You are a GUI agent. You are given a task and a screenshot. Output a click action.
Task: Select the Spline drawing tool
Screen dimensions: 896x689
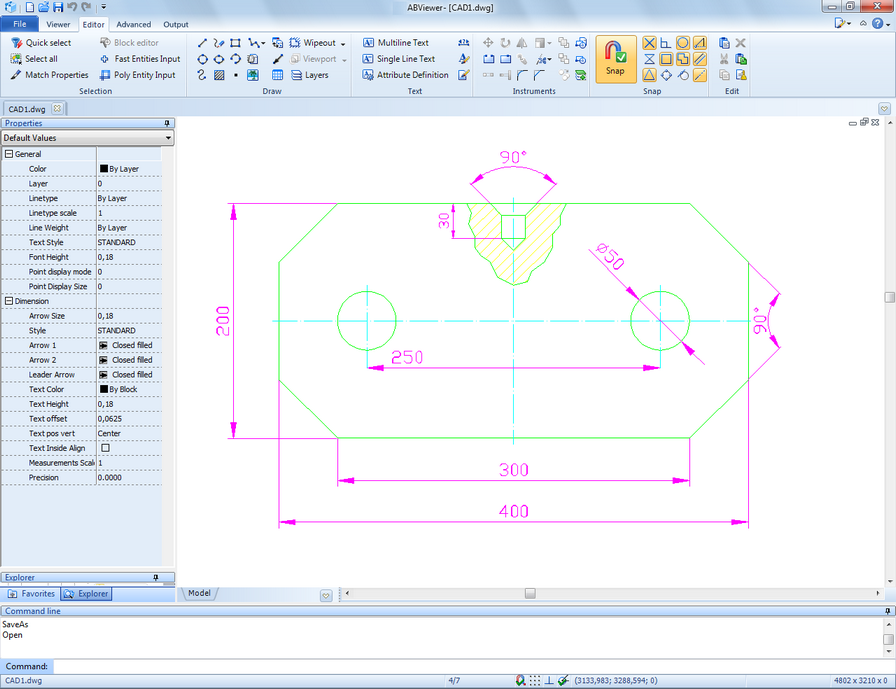[202, 75]
